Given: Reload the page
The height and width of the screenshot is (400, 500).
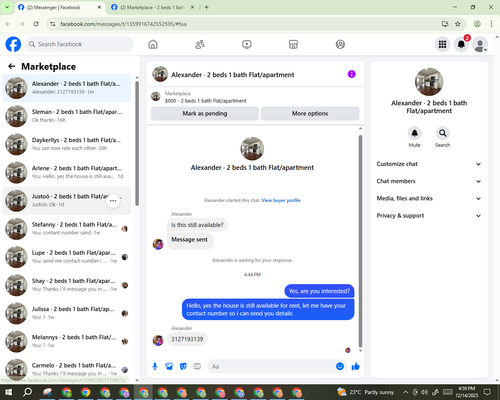Looking at the screenshot, I should point(36,24).
